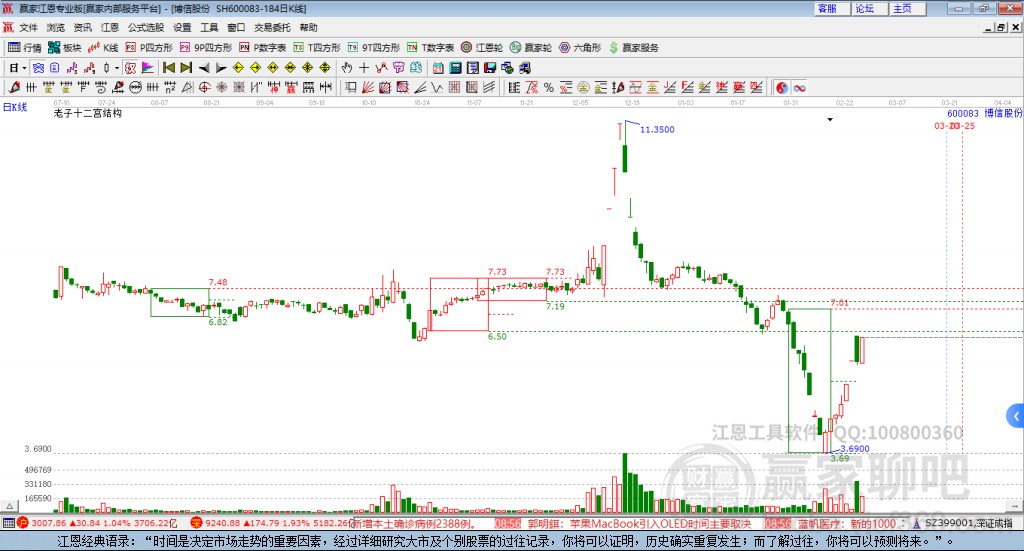This screenshot has height=551, width=1024.
Task: Open the 资讯 menu
Action: [x=82, y=27]
